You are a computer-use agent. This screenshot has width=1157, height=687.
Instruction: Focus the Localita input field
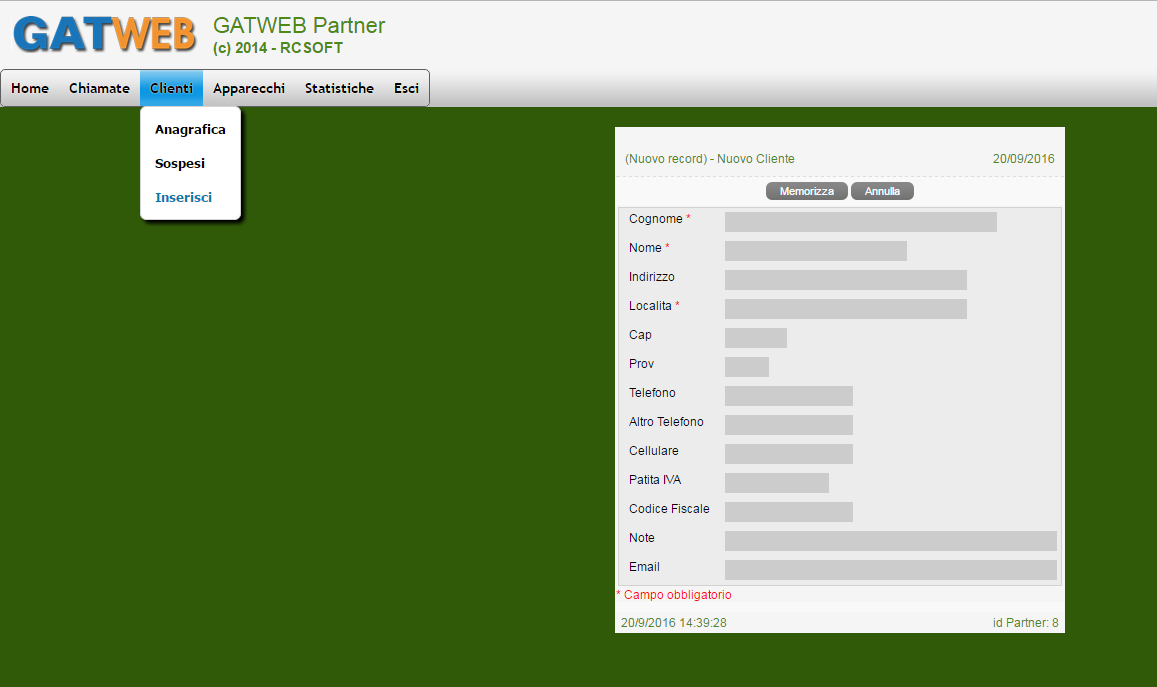pos(846,308)
